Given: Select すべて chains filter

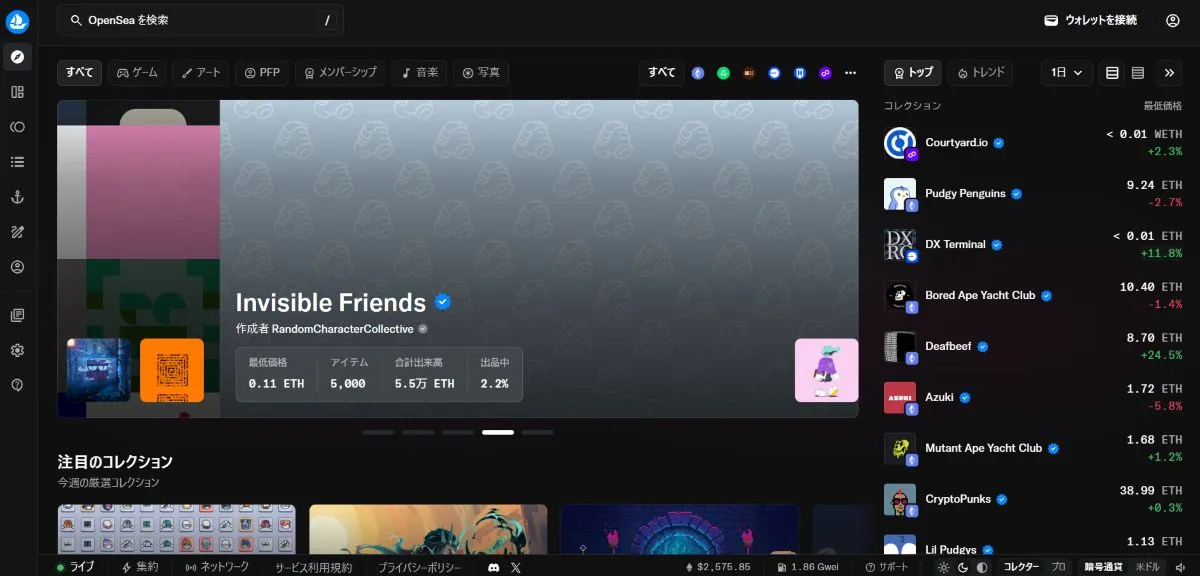Looking at the screenshot, I should point(661,73).
